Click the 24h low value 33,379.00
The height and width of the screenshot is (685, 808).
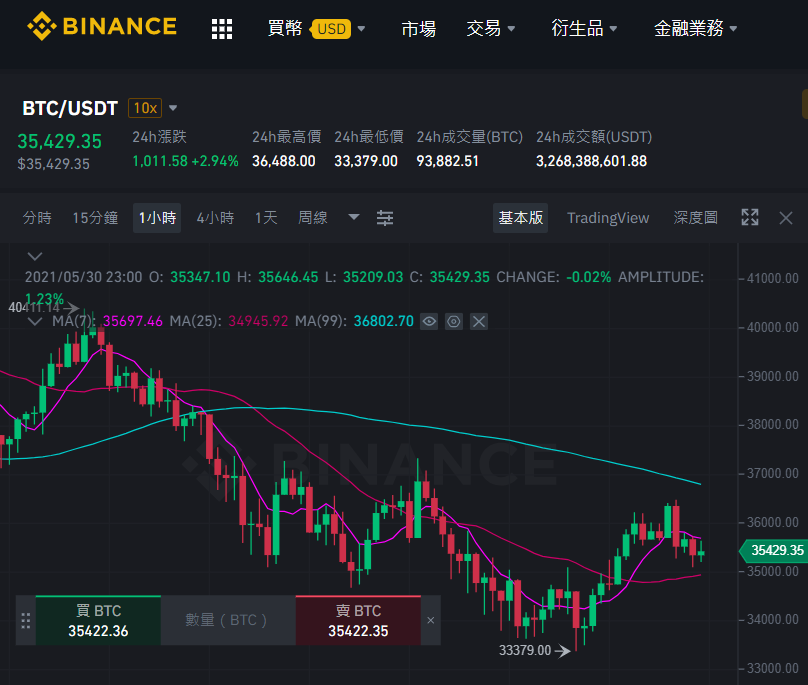(x=366, y=161)
